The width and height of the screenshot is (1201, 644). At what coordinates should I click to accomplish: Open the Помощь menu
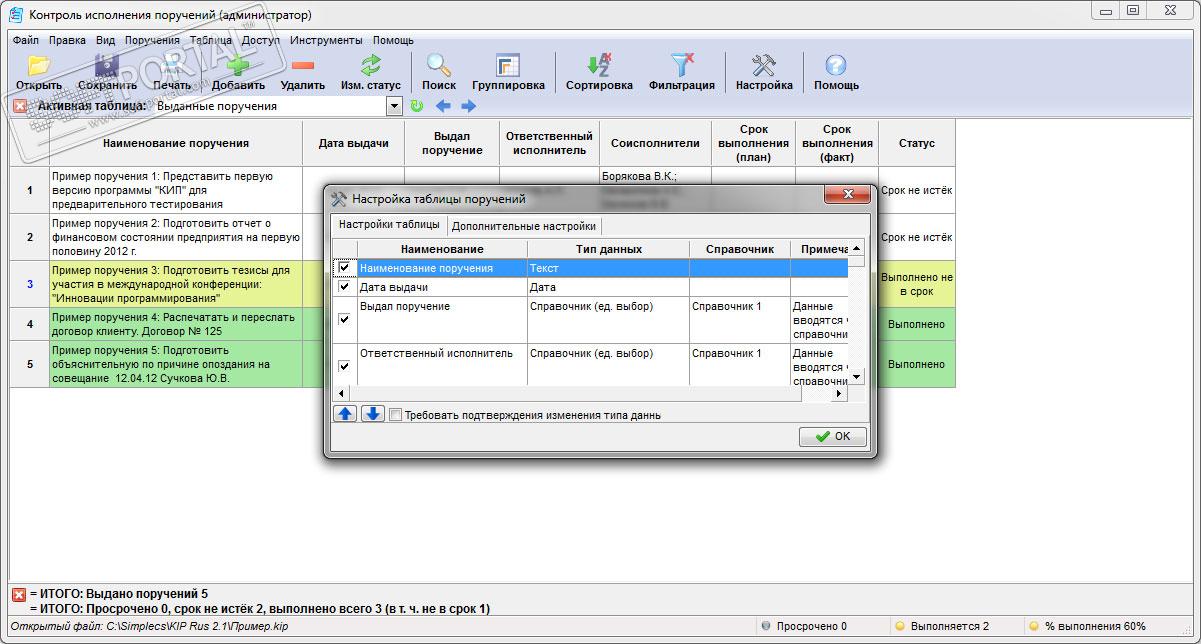click(x=393, y=41)
